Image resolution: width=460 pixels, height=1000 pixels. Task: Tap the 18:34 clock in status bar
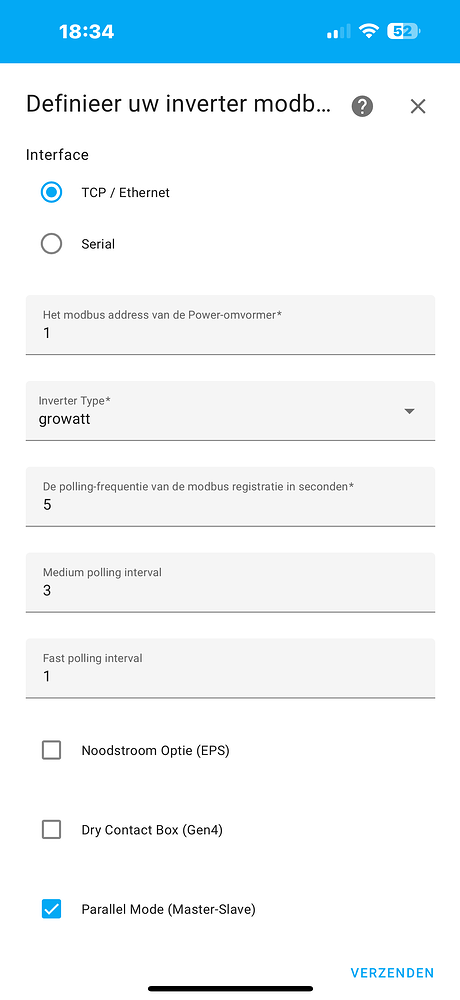click(87, 31)
